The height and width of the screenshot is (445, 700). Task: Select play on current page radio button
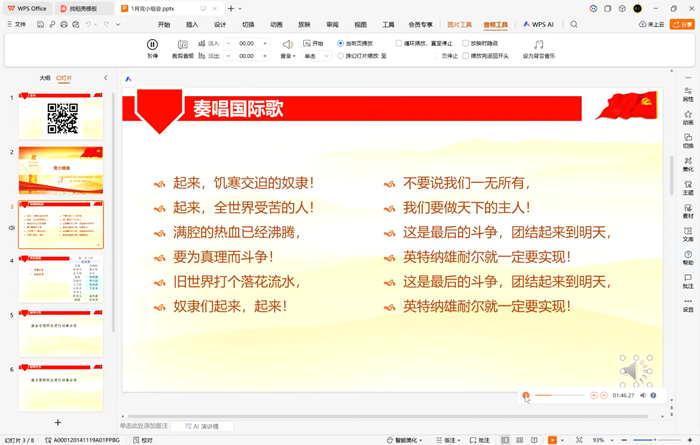tap(341, 44)
